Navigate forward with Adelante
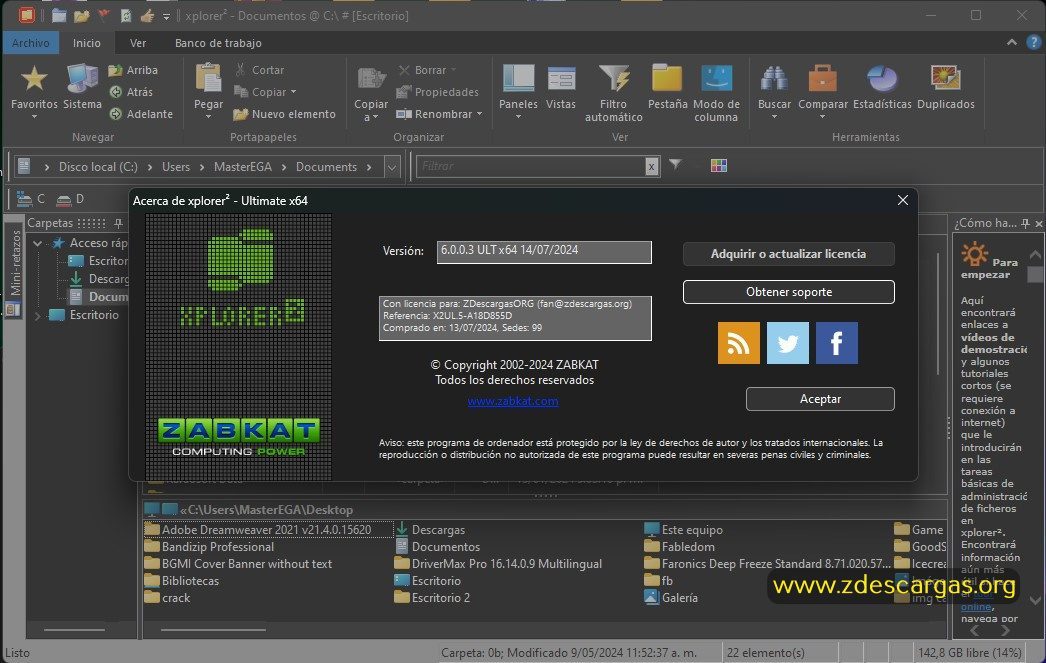 click(x=141, y=114)
